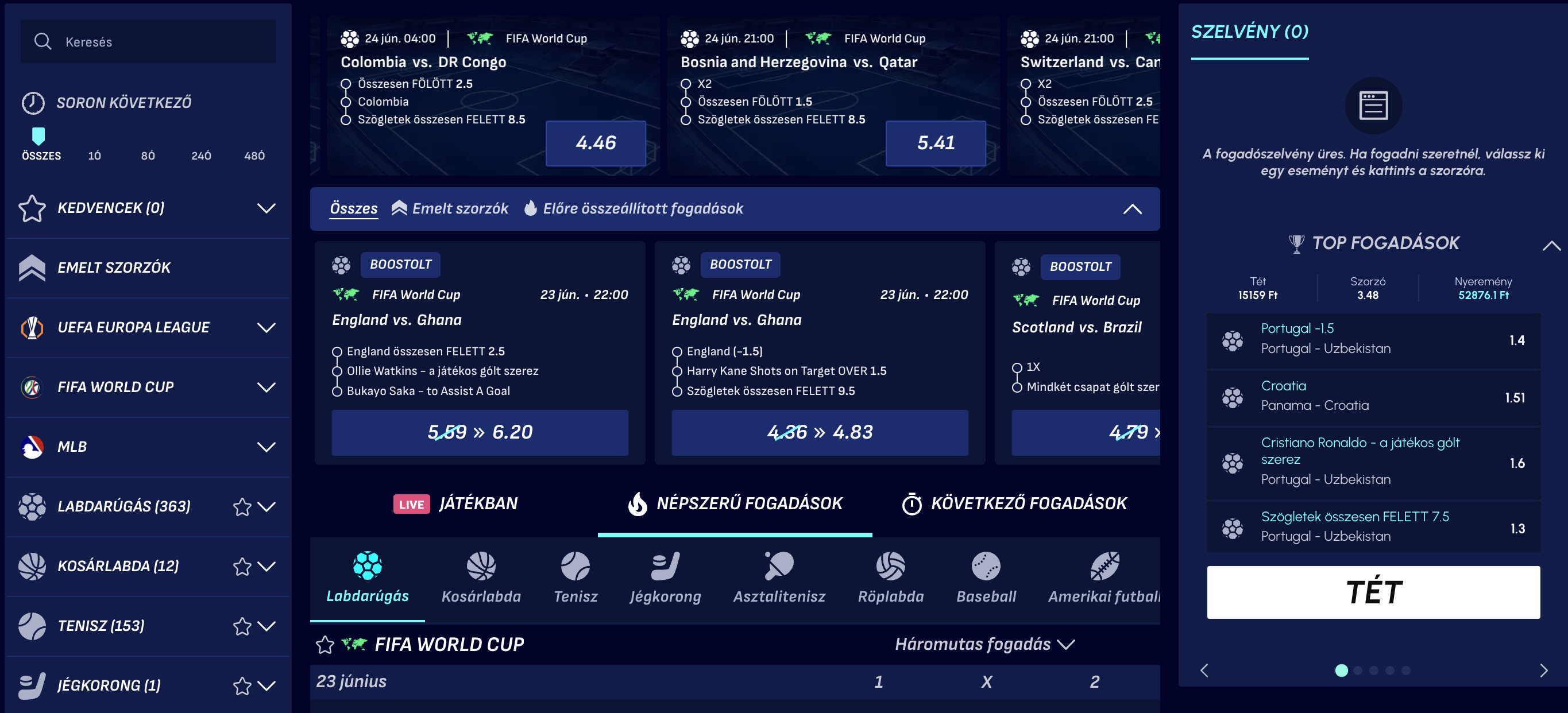Viewport: 1568px width, 713px height.
Task: Expand the Kedvencek (0) section chevron
Action: [x=266, y=208]
